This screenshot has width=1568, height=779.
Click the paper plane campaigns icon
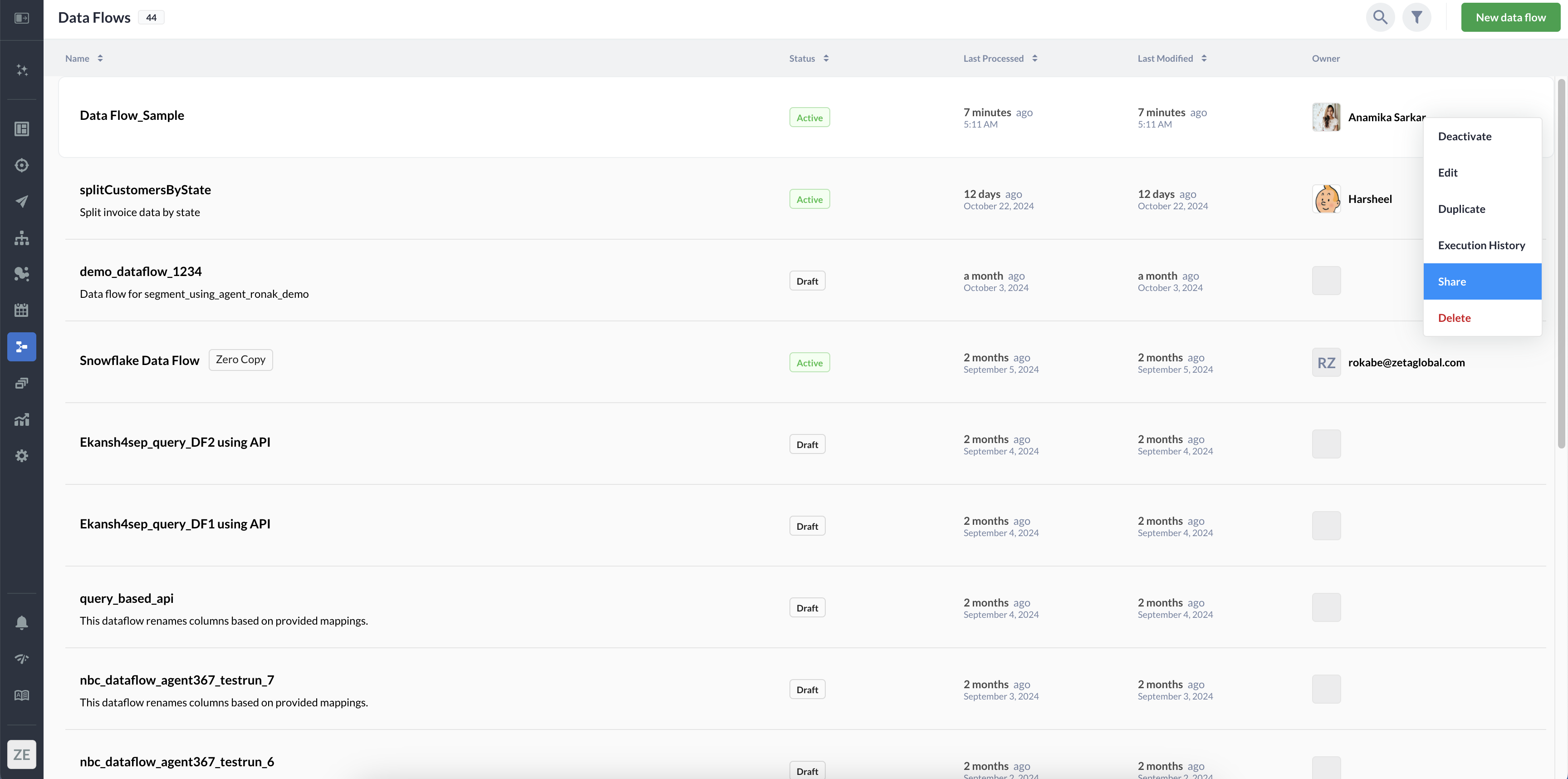(x=22, y=202)
